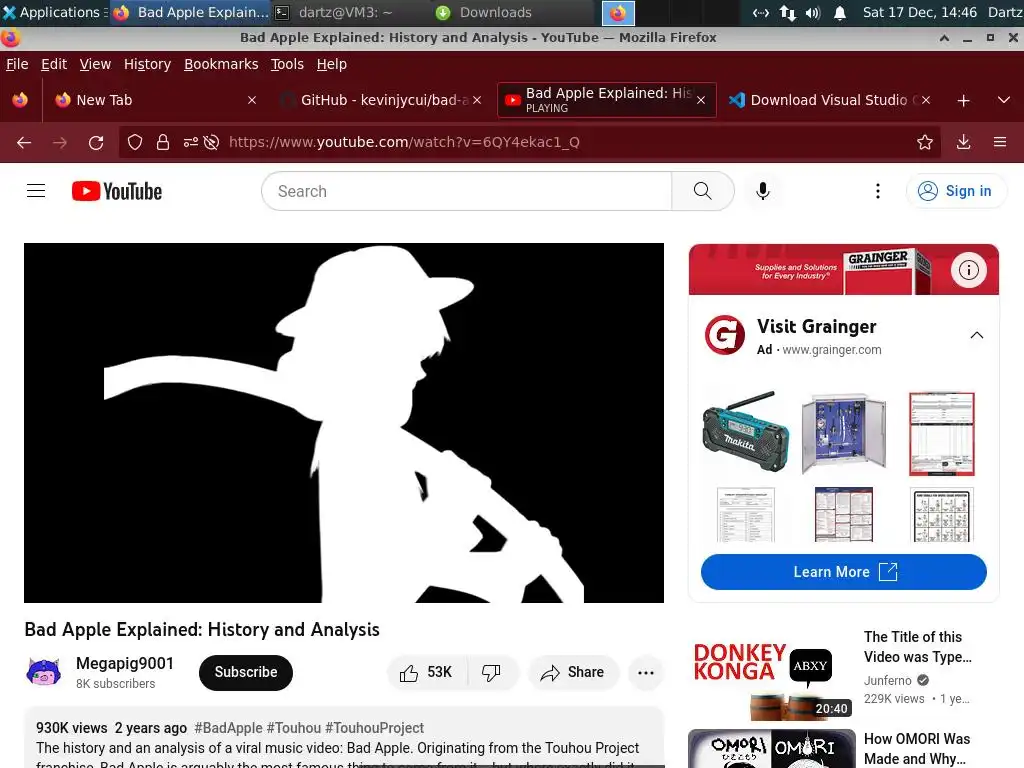1024x768 pixels.
Task: Like the video with thumbs up
Action: [x=426, y=673]
